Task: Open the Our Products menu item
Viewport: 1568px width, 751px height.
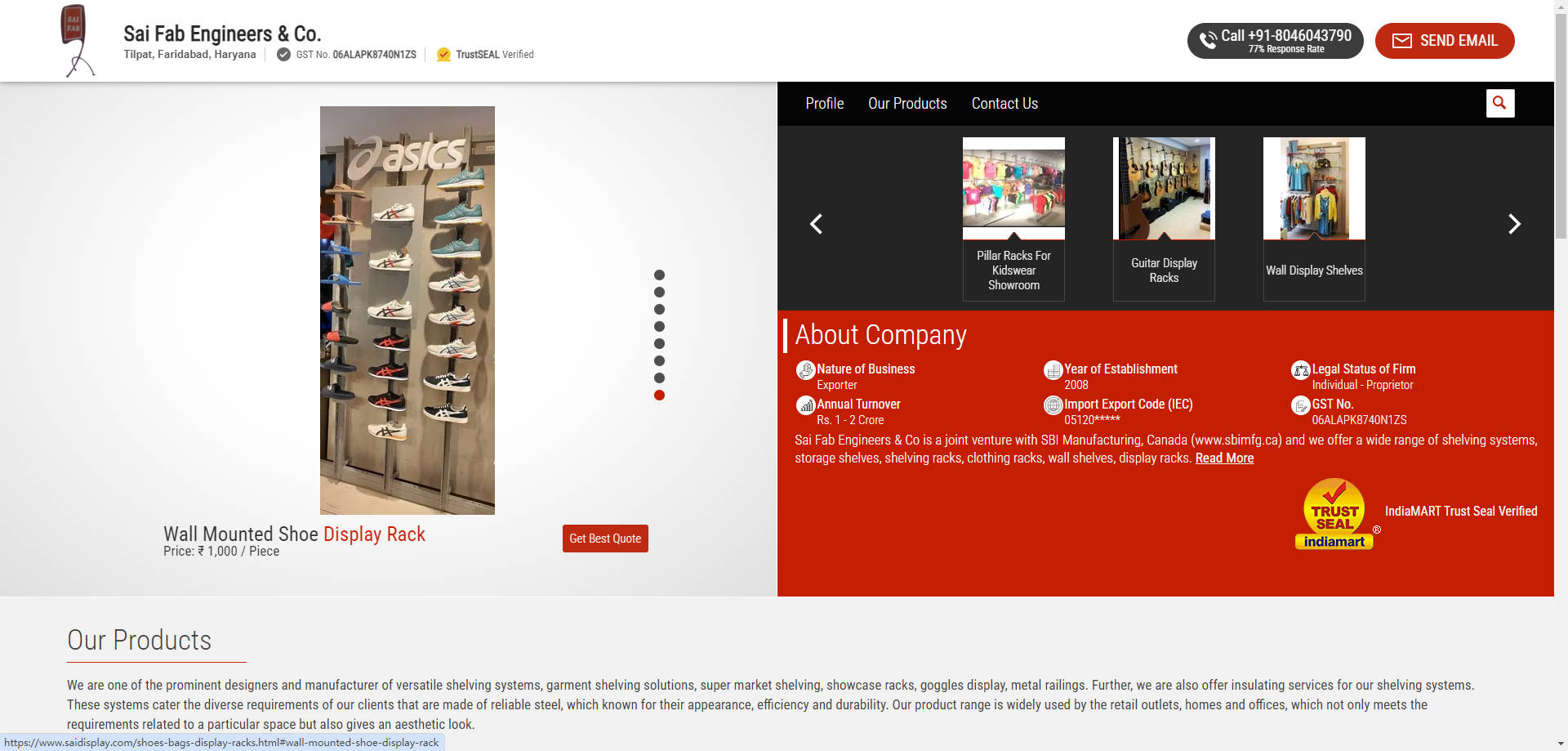Action: tap(907, 104)
